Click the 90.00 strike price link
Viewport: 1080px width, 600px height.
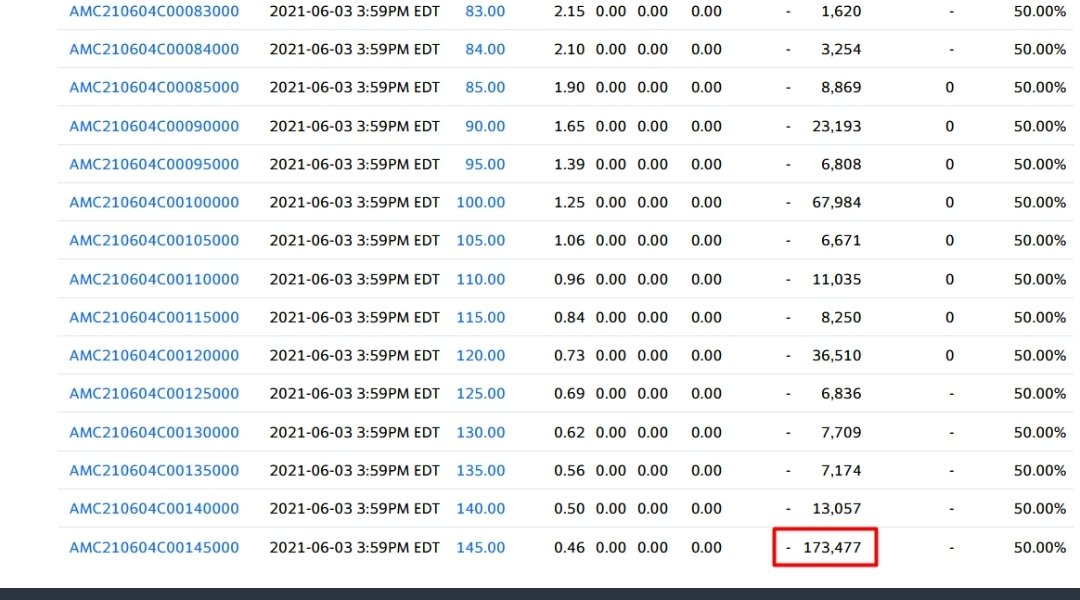485,127
